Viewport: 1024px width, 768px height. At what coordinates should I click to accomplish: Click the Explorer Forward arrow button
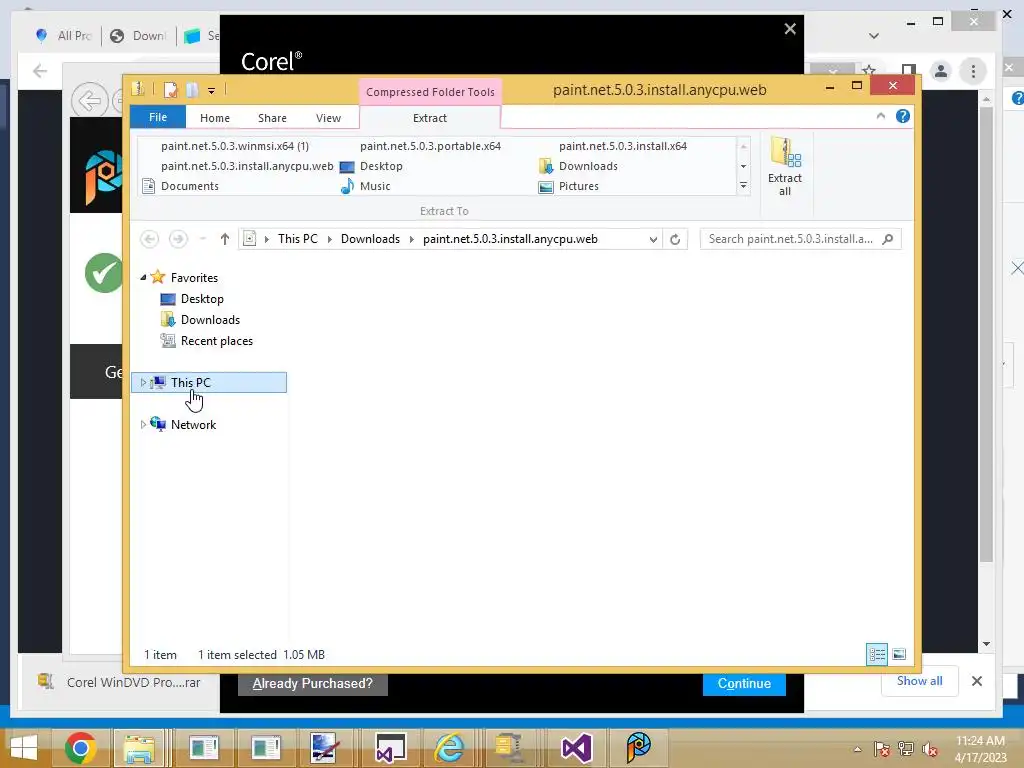(178, 239)
